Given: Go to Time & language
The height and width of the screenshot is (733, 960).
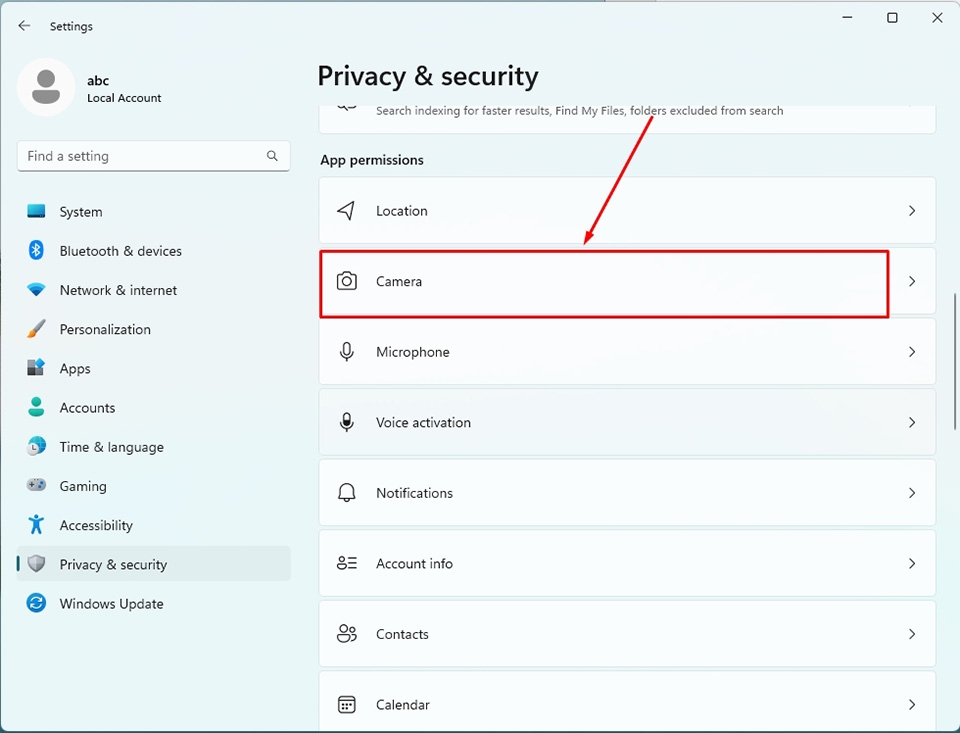Looking at the screenshot, I should click(x=153, y=446).
